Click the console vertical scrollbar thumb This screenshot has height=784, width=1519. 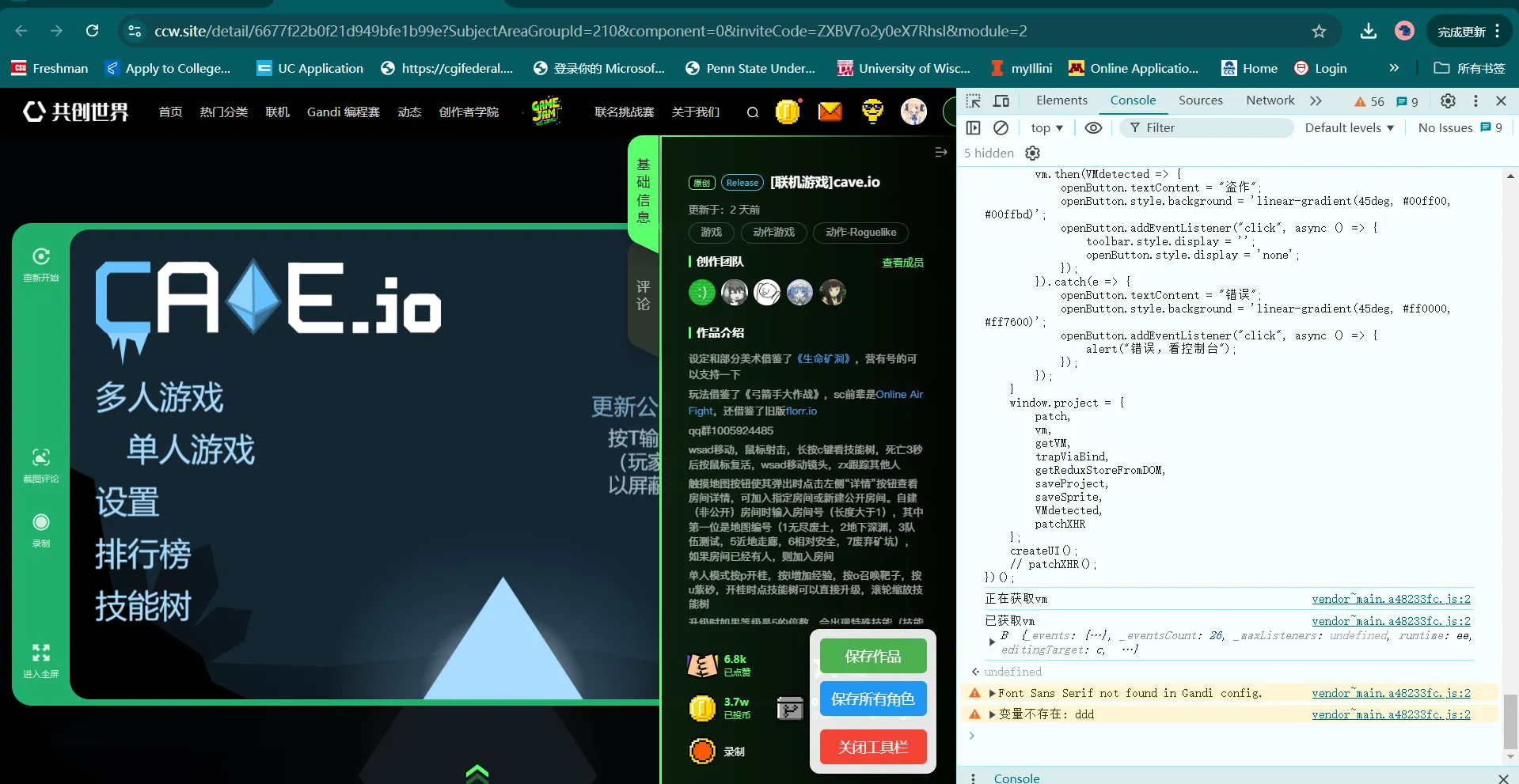pyautogui.click(x=1510, y=720)
